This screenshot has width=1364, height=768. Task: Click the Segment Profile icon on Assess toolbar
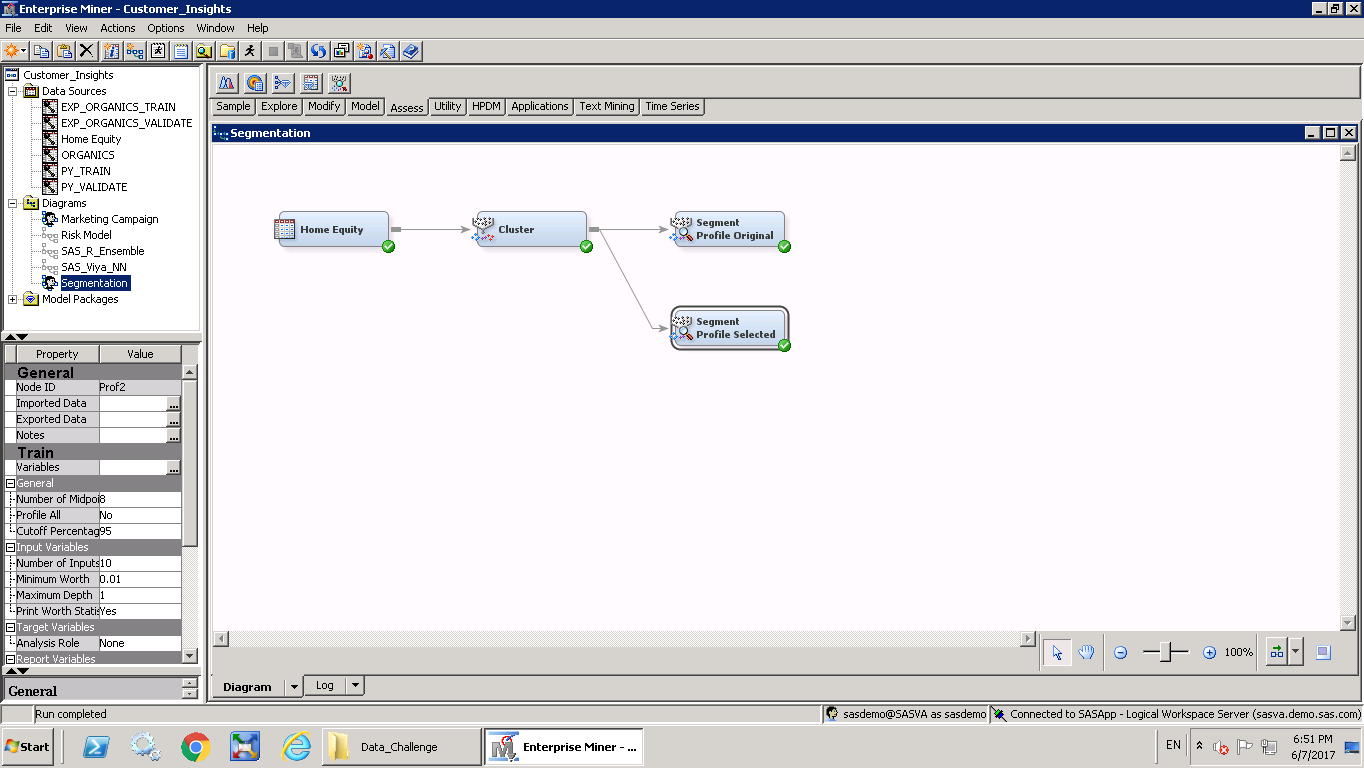338,83
